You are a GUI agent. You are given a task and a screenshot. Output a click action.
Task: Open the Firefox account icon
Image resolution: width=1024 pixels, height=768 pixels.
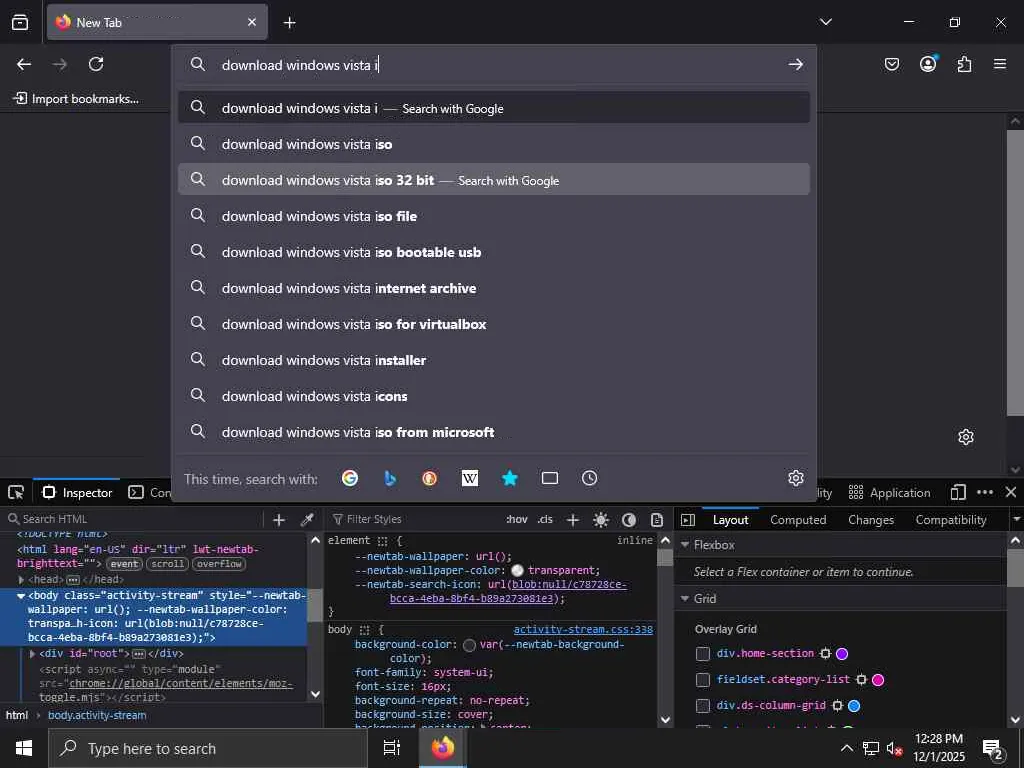(x=928, y=63)
